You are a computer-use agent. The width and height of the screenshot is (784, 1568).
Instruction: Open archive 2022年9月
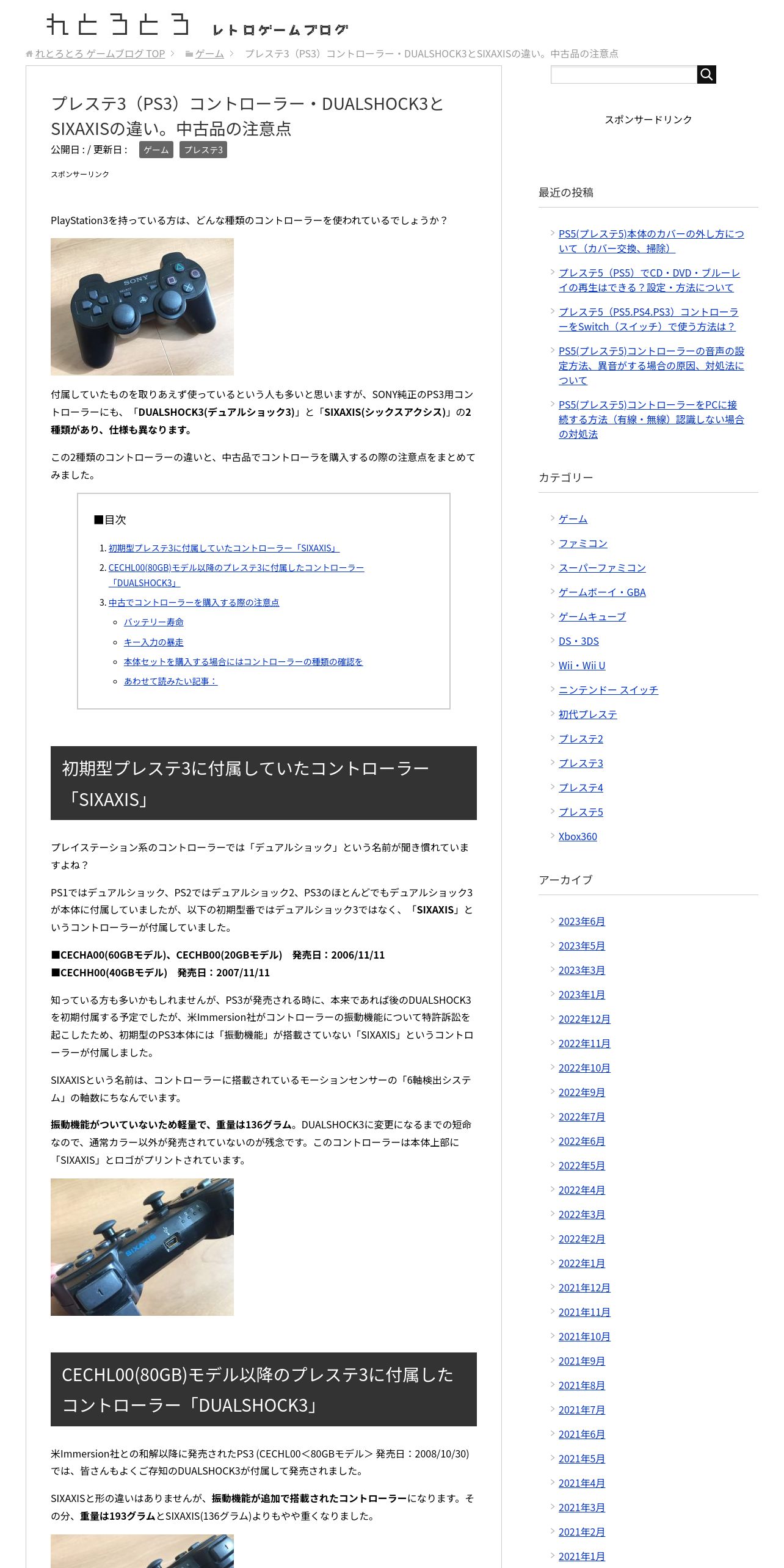coord(582,1092)
